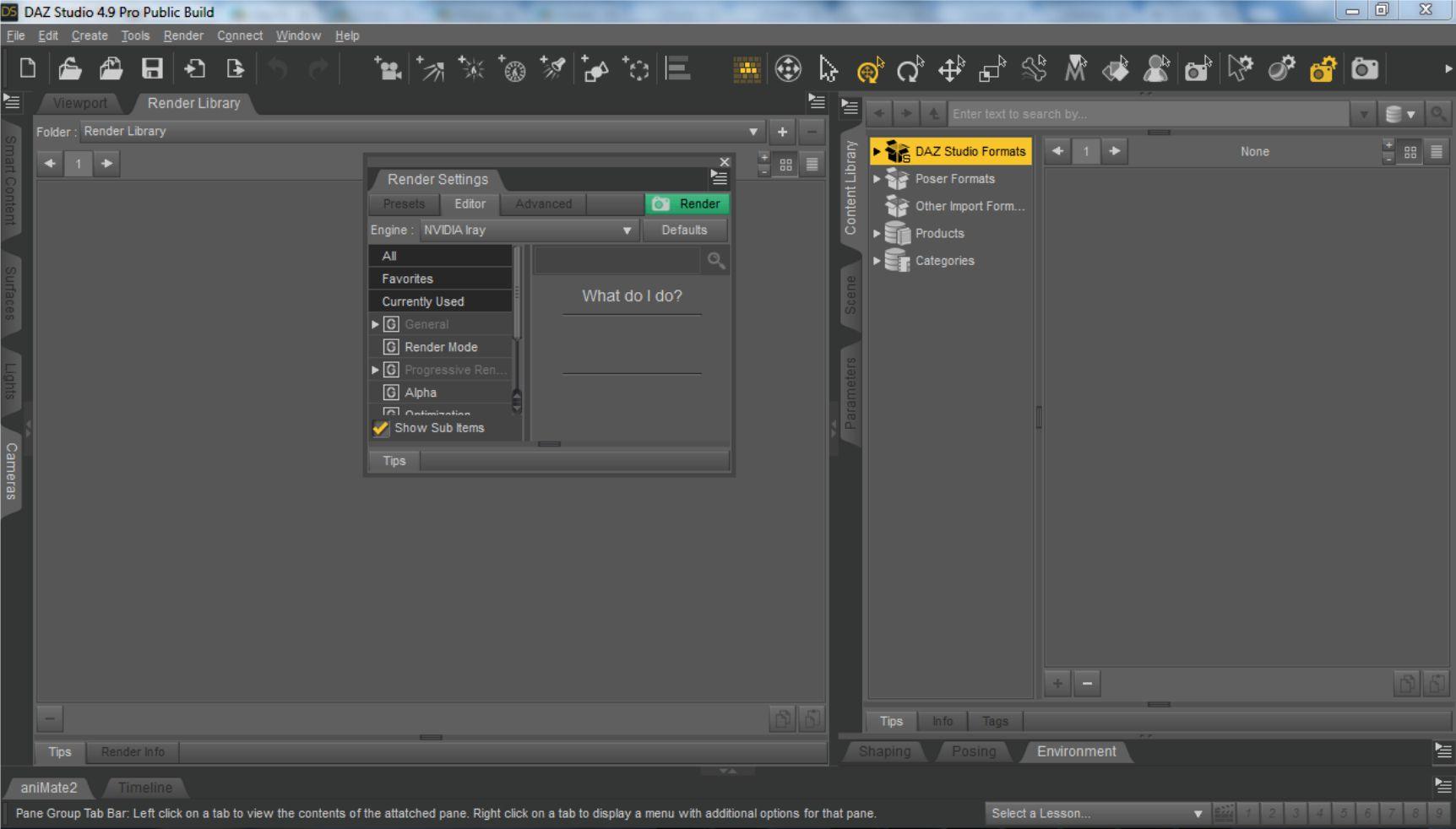The height and width of the screenshot is (829, 1456).
Task: Click the Open file folder icon
Action: pos(69,68)
